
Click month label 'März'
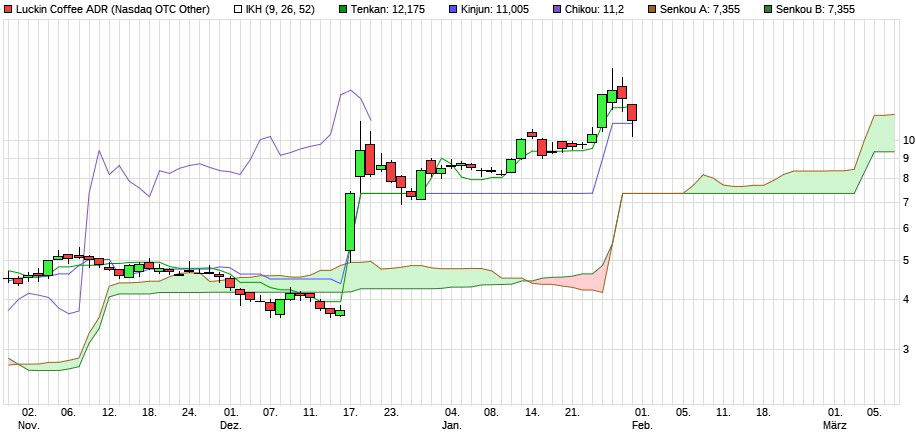tap(835, 425)
